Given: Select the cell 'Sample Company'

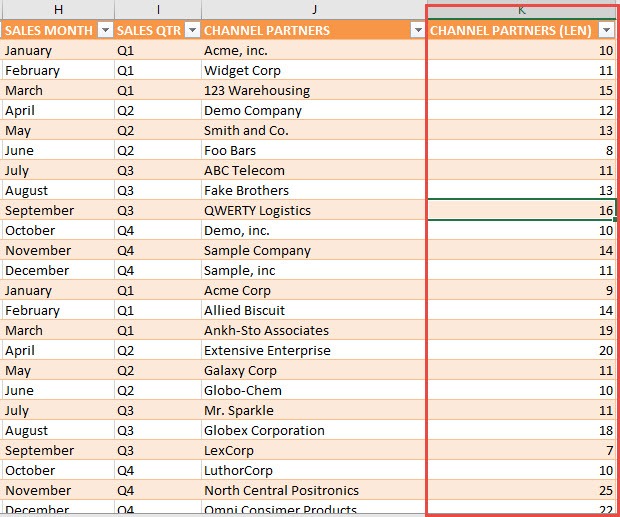Looking at the screenshot, I should [314, 250].
